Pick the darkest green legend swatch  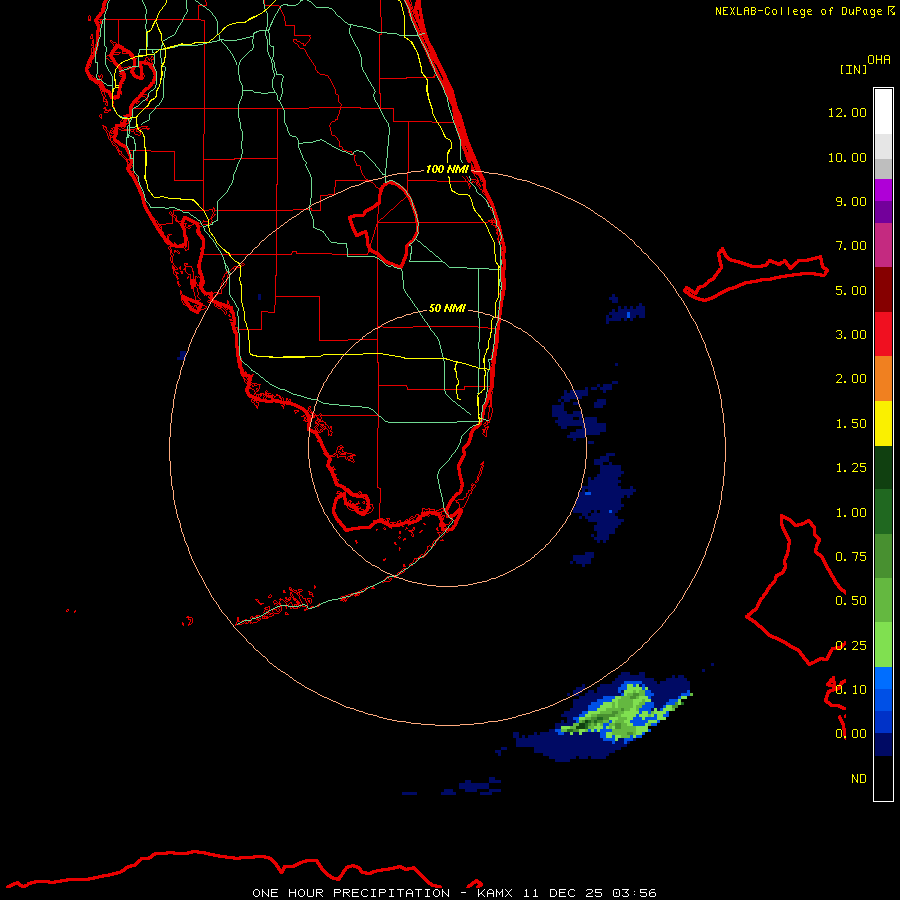(x=883, y=468)
